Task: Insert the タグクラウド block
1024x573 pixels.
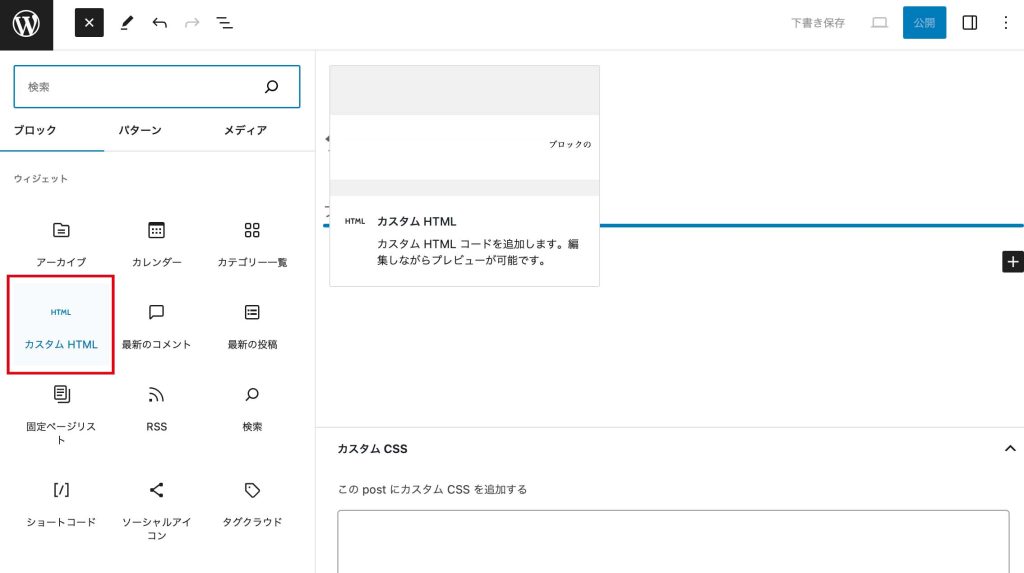Action: (x=252, y=504)
